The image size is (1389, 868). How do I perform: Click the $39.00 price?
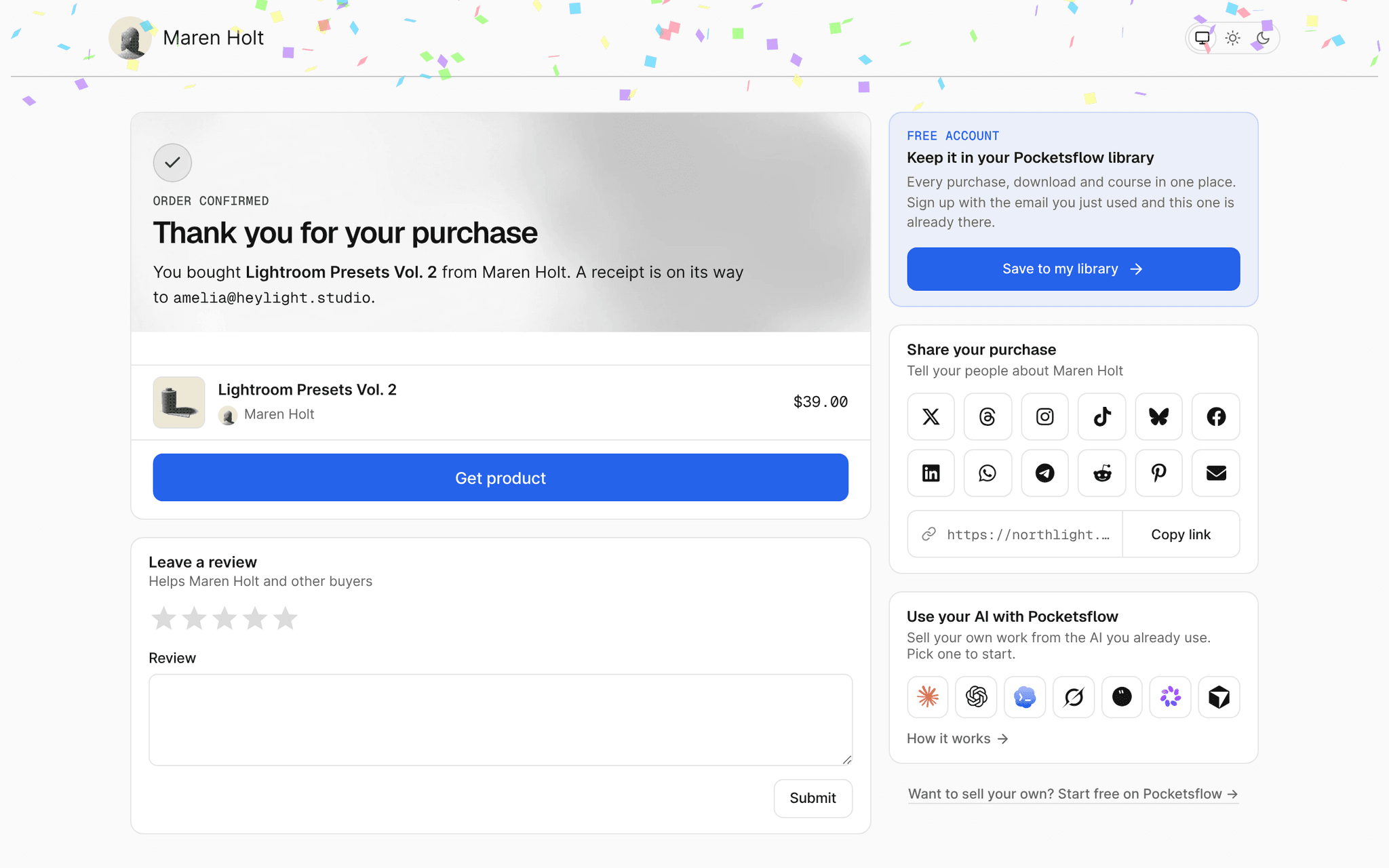tap(821, 401)
